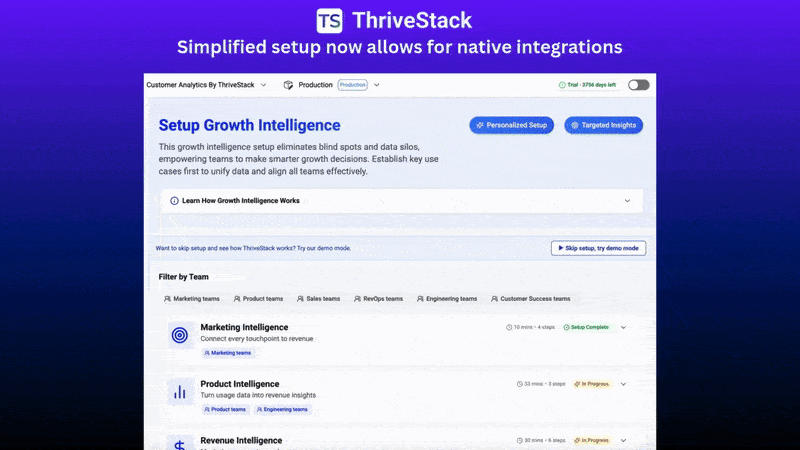This screenshot has height=450, width=800.
Task: Filter by Product teams
Action: 258,299
